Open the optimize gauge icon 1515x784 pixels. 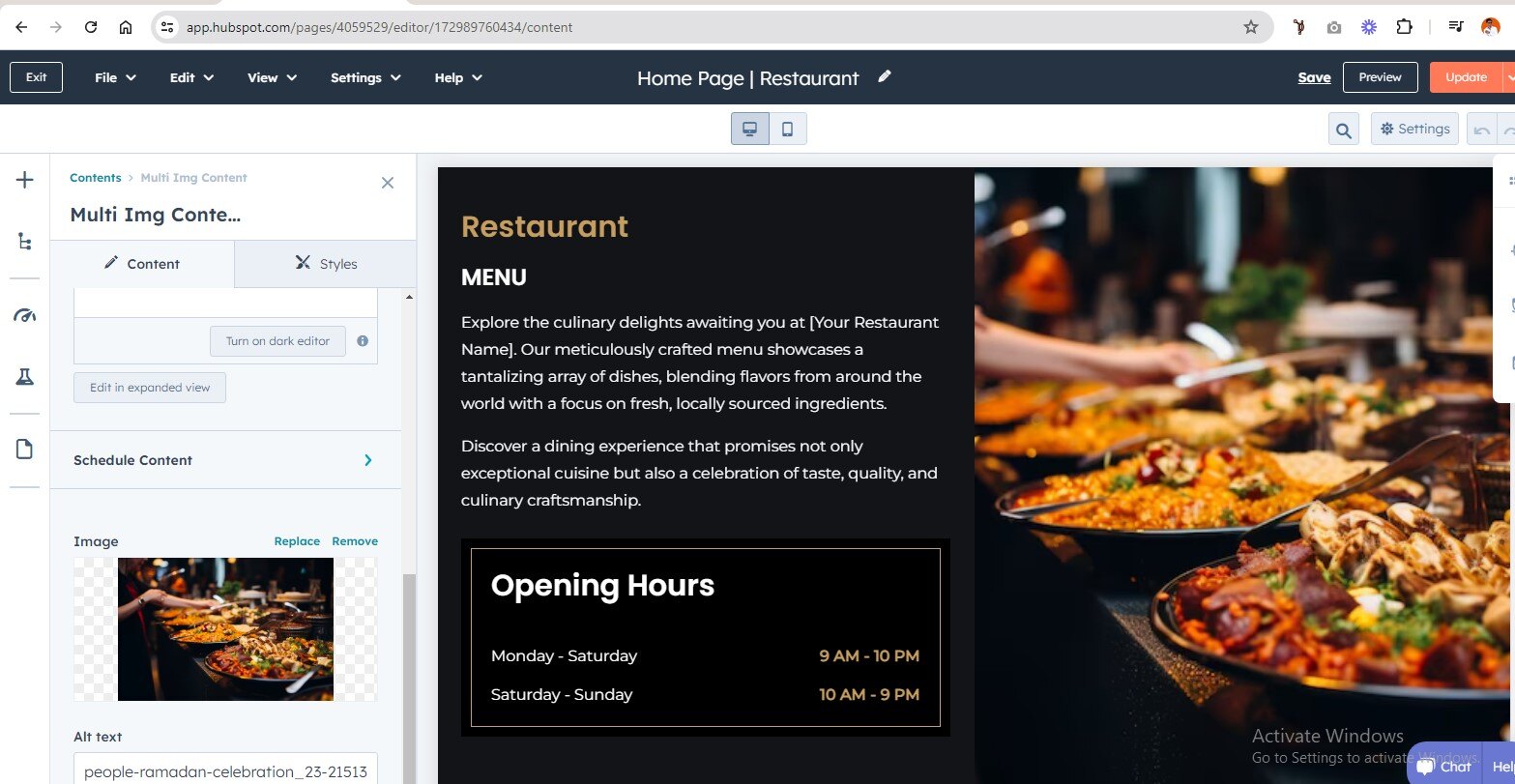25,316
